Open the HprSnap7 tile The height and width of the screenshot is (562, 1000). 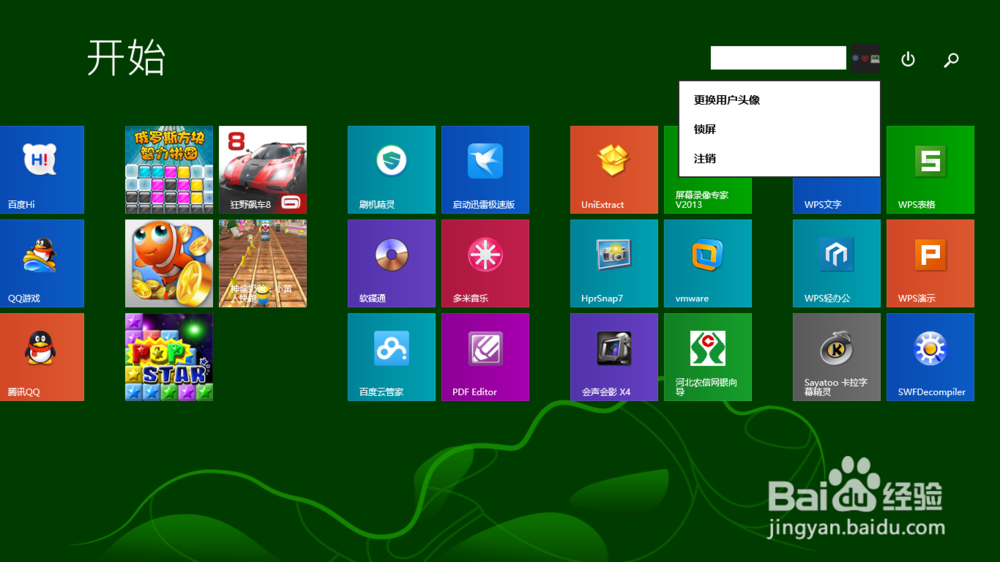pos(614,263)
